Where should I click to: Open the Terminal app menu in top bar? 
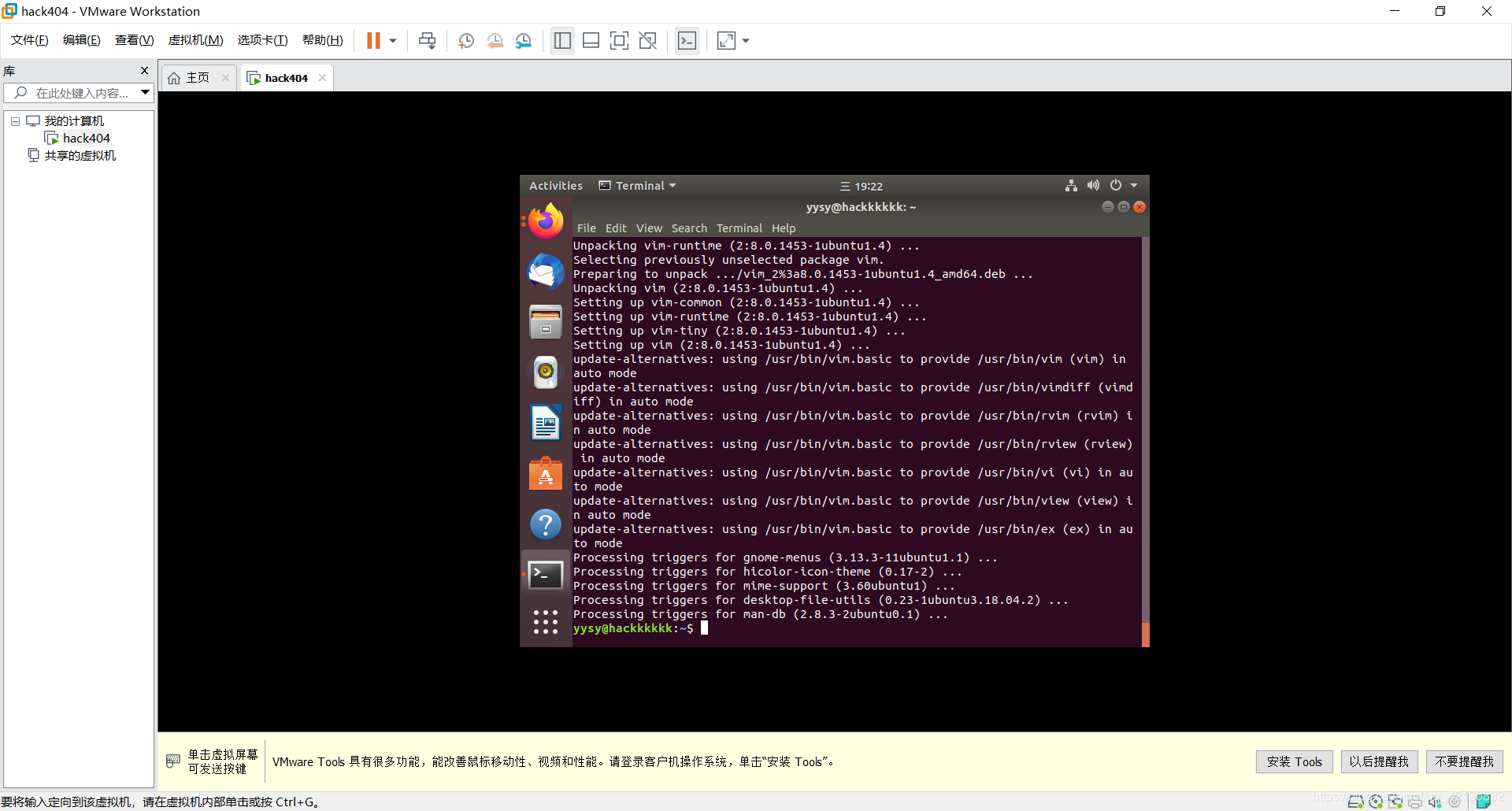tap(638, 186)
